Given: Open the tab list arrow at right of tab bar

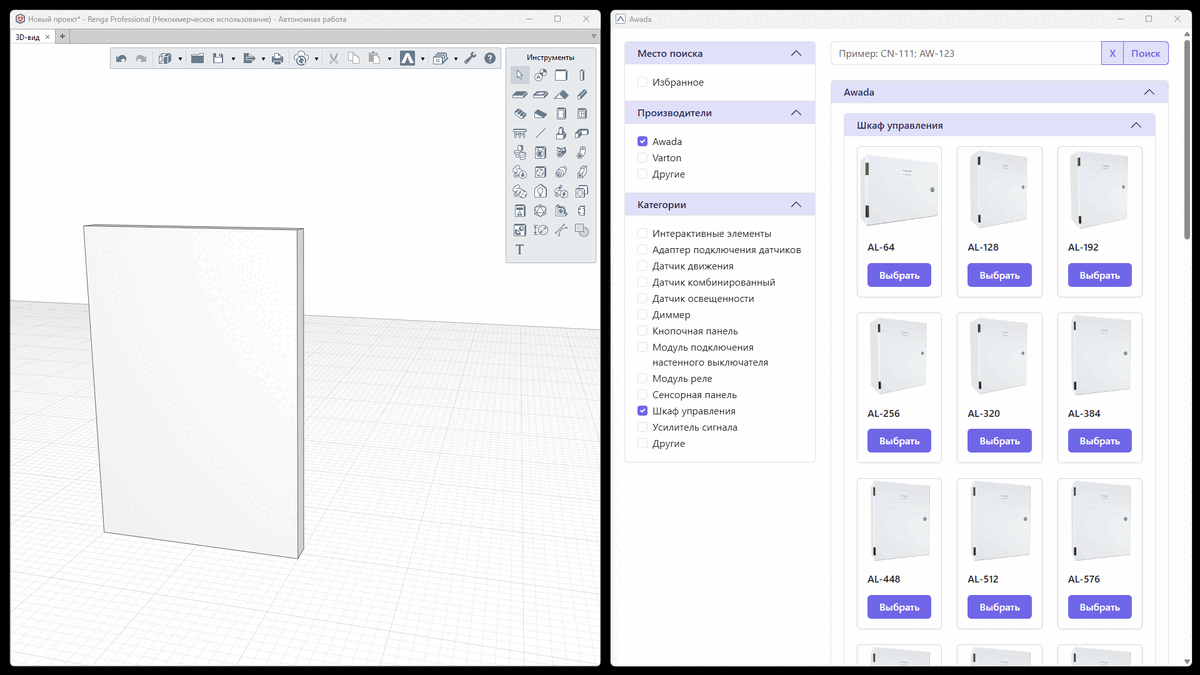Looking at the screenshot, I should pos(594,37).
